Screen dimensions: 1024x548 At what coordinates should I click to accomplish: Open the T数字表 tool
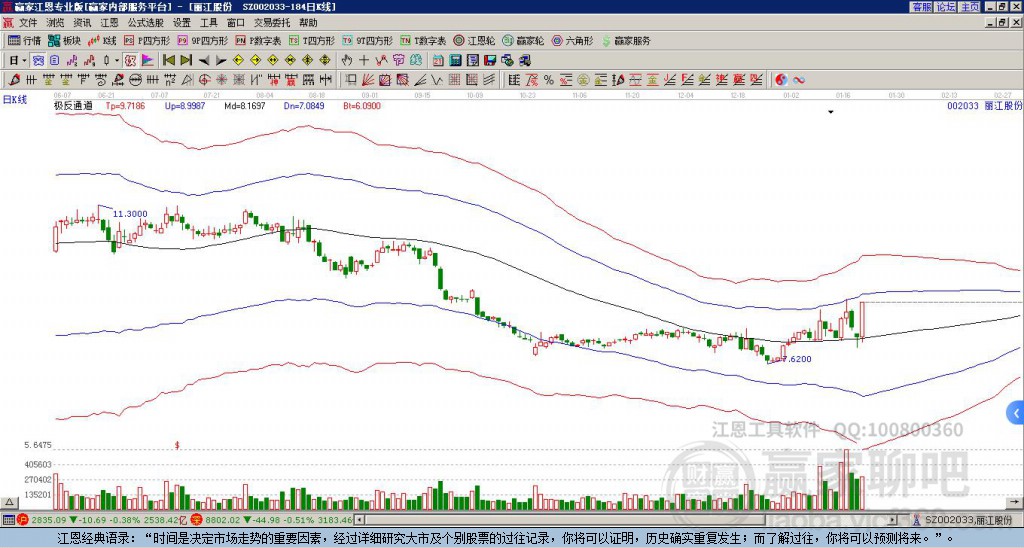[423, 40]
